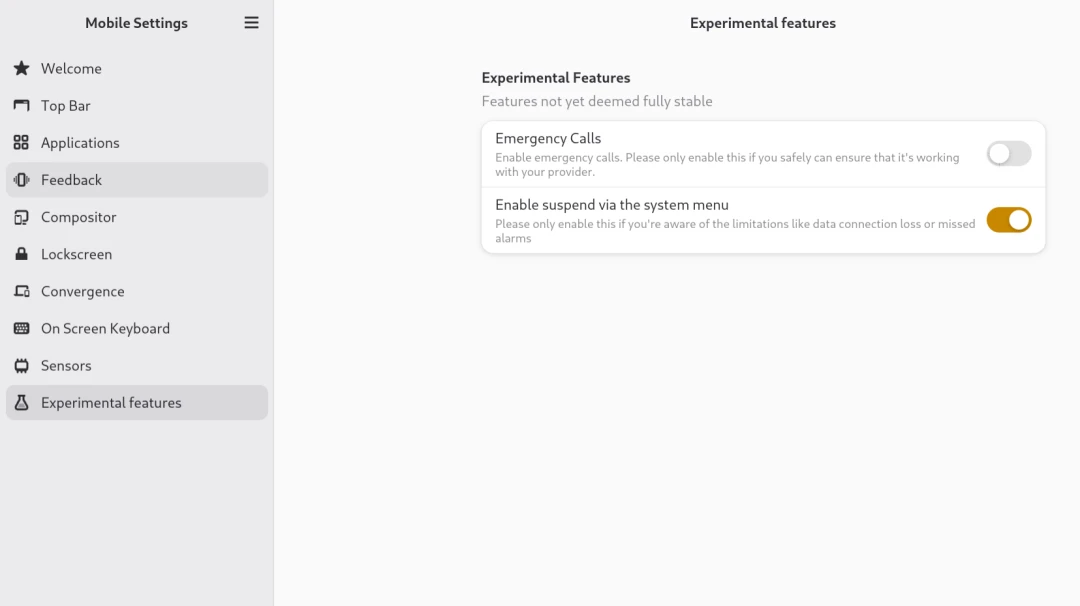Click the Compositor windows icon
Image resolution: width=1080 pixels, height=606 pixels.
coord(21,217)
